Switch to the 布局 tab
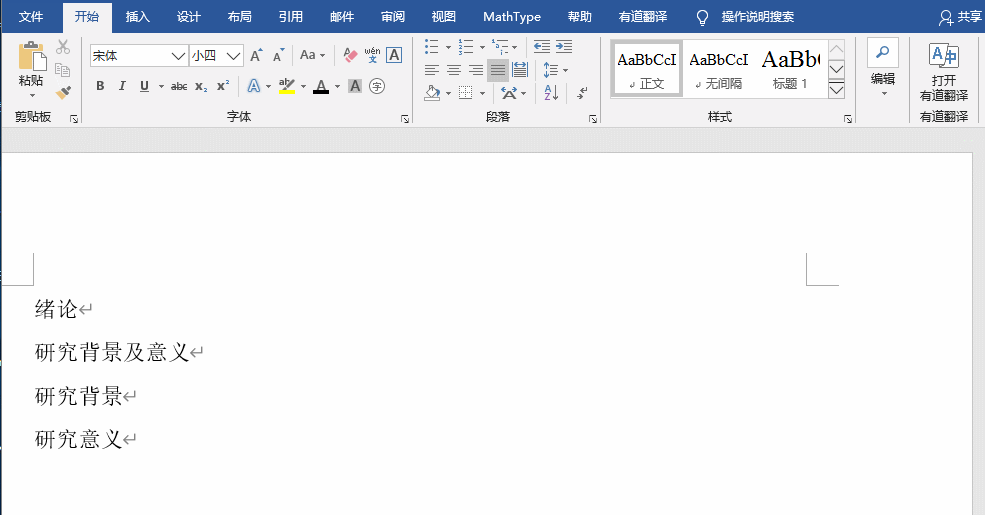This screenshot has width=985, height=515. (239, 17)
